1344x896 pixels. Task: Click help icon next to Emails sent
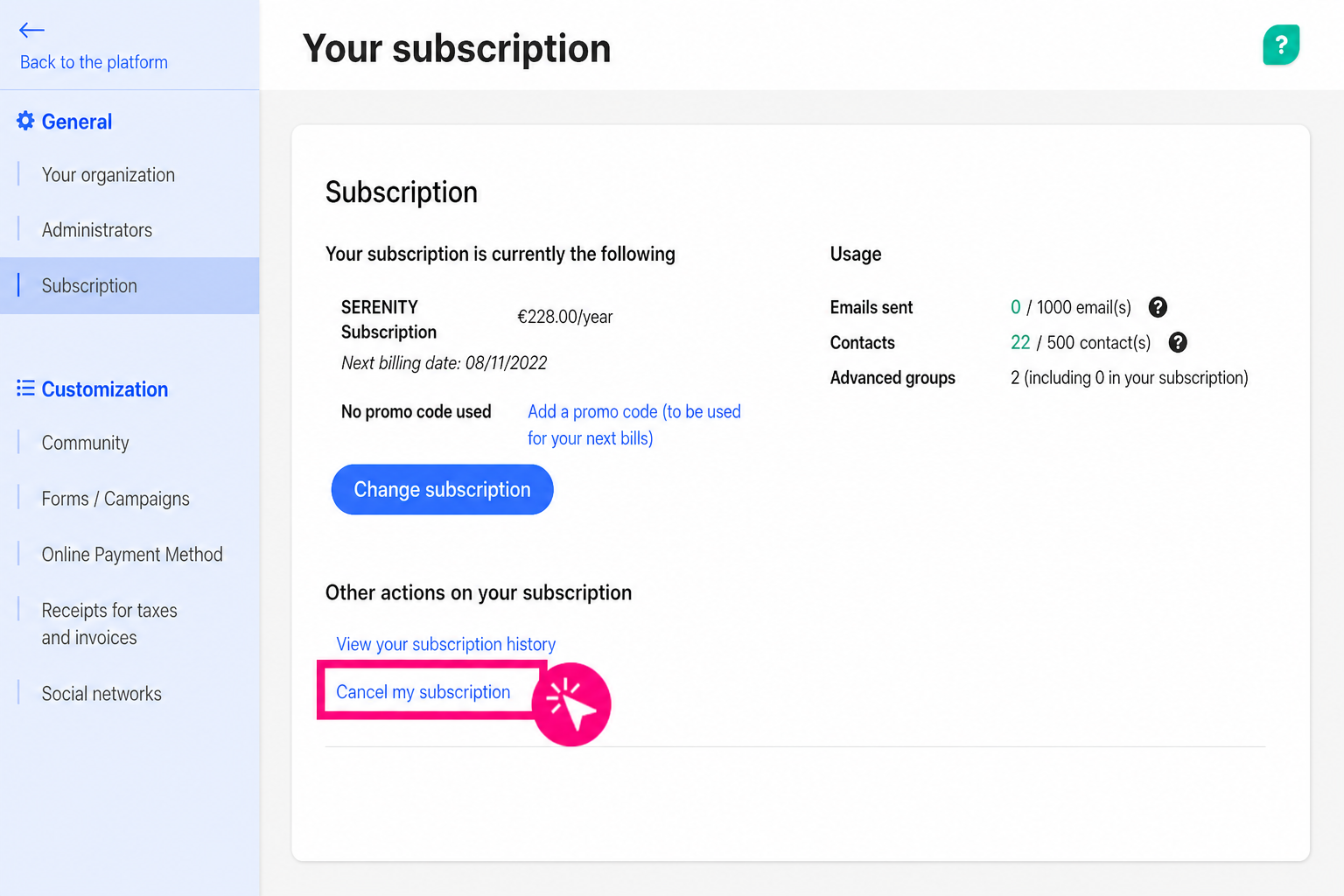[1158, 307]
